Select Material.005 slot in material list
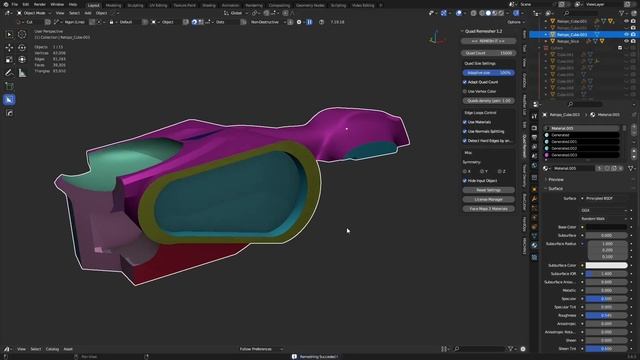640x360 pixels. [582, 128]
